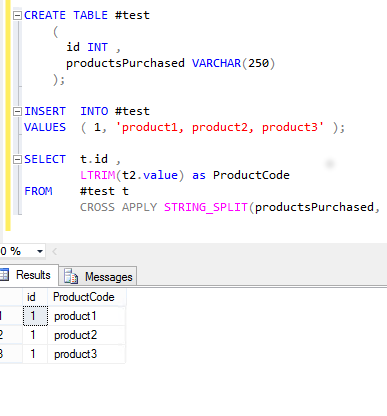387x416 pixels.
Task: Click the ProductCode alias in SELECT
Action: click(251, 175)
